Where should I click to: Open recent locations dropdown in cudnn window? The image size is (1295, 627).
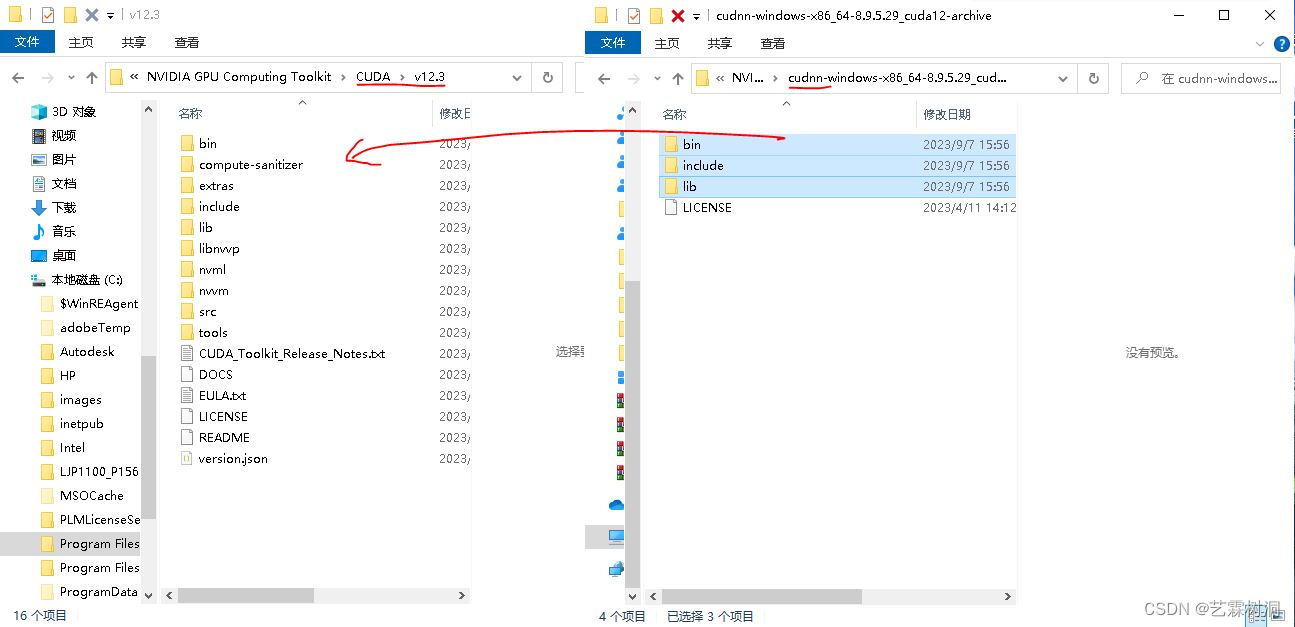click(657, 78)
